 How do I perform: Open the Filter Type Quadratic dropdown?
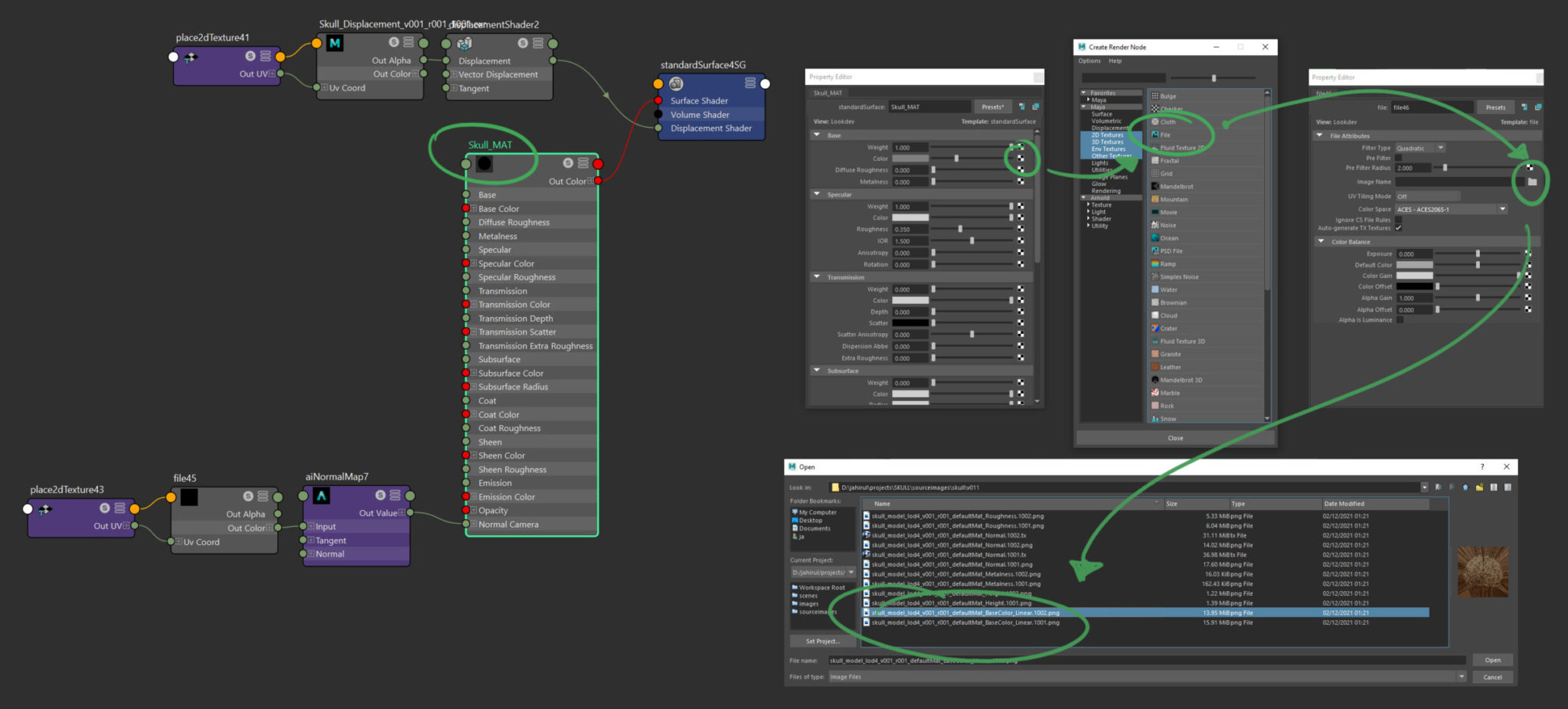[x=1440, y=149]
